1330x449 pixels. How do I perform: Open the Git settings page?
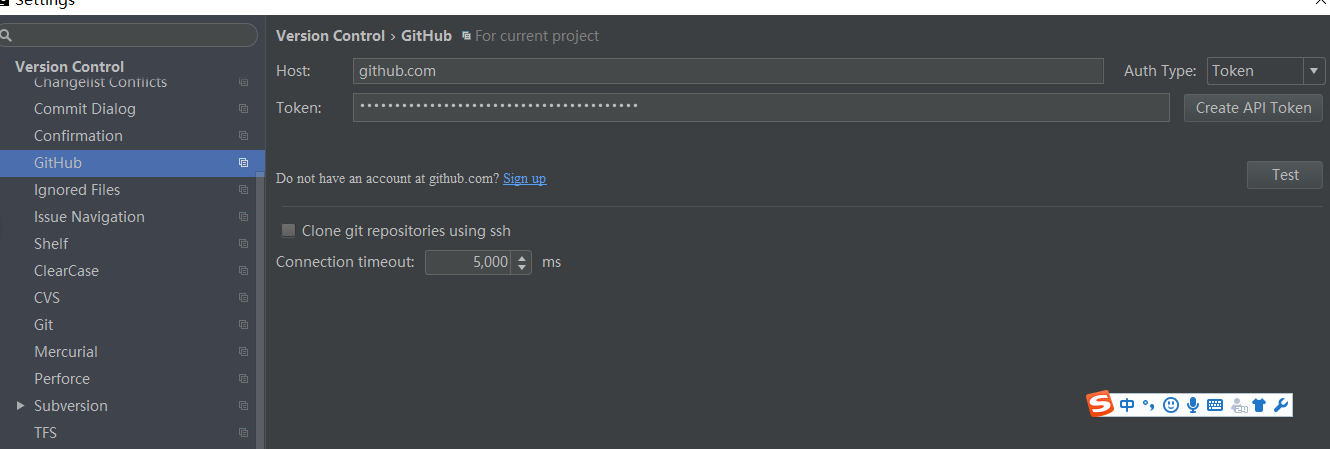coord(43,324)
